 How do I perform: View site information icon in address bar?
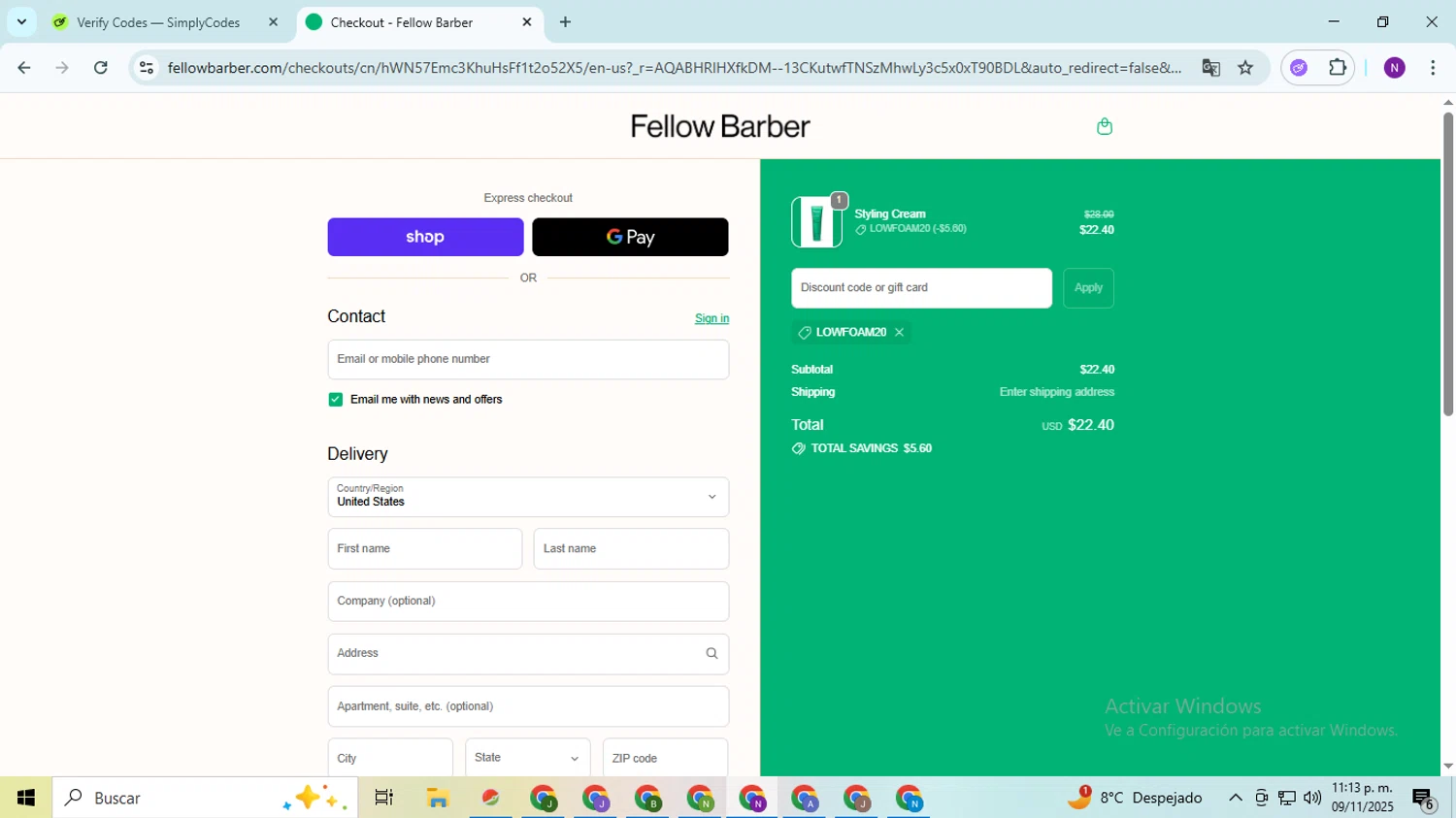(147, 68)
